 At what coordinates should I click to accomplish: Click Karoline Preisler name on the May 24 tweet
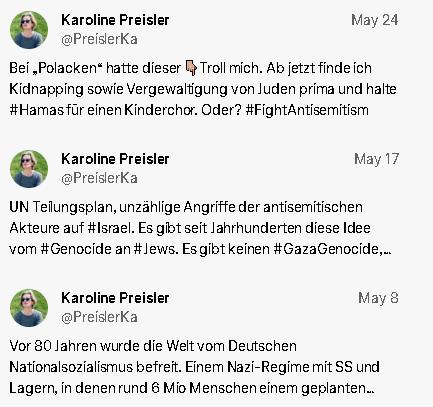[x=115, y=20]
